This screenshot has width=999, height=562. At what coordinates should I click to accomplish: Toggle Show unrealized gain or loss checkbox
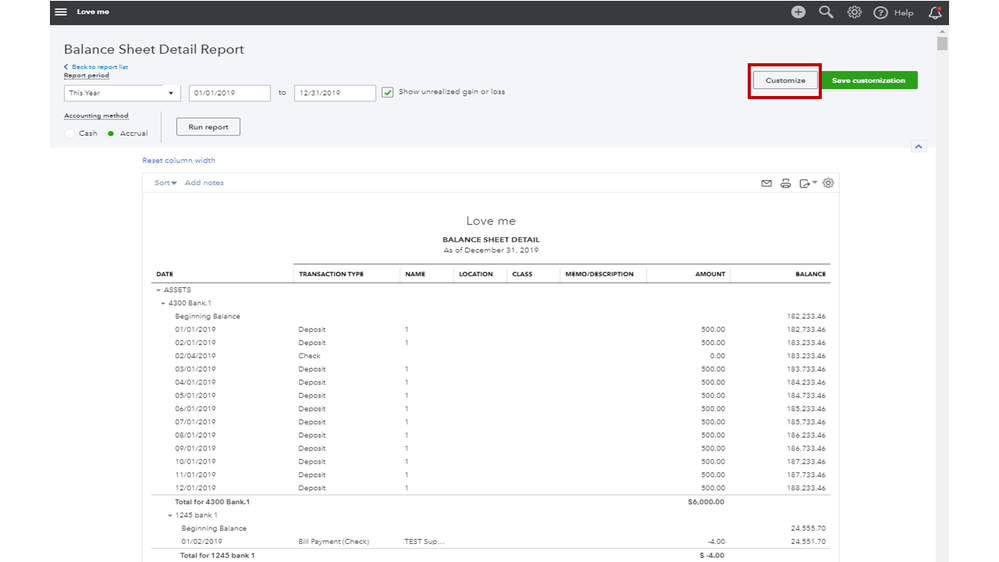pos(388,92)
